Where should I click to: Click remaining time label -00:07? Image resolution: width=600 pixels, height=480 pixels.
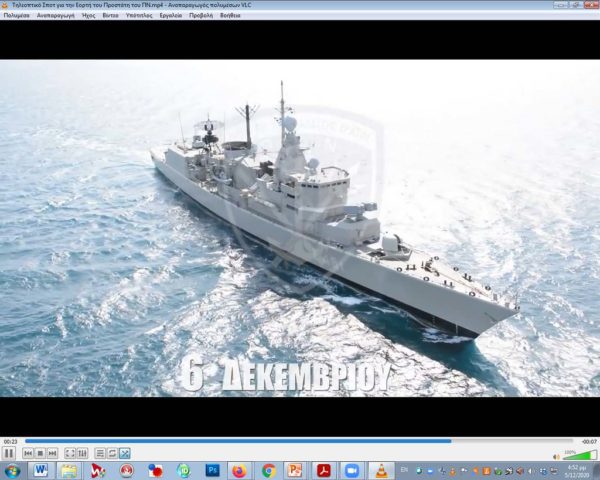click(590, 441)
